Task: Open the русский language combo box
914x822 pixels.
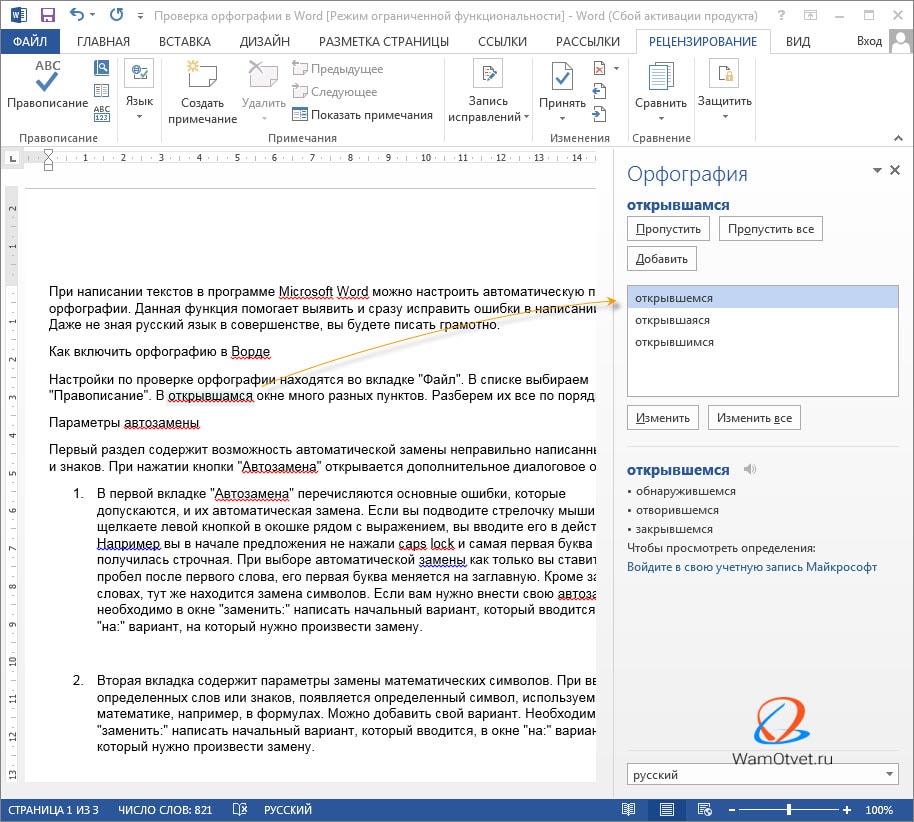Action: [x=762, y=774]
